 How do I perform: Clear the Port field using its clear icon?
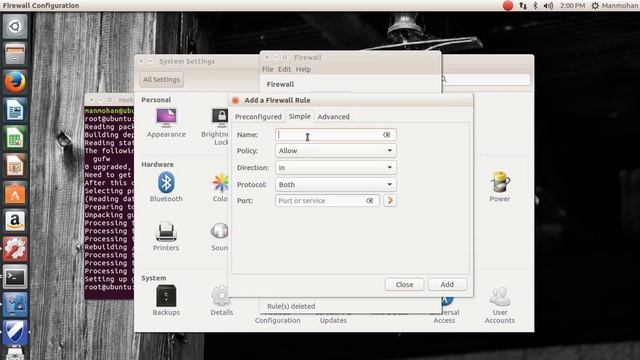point(369,201)
